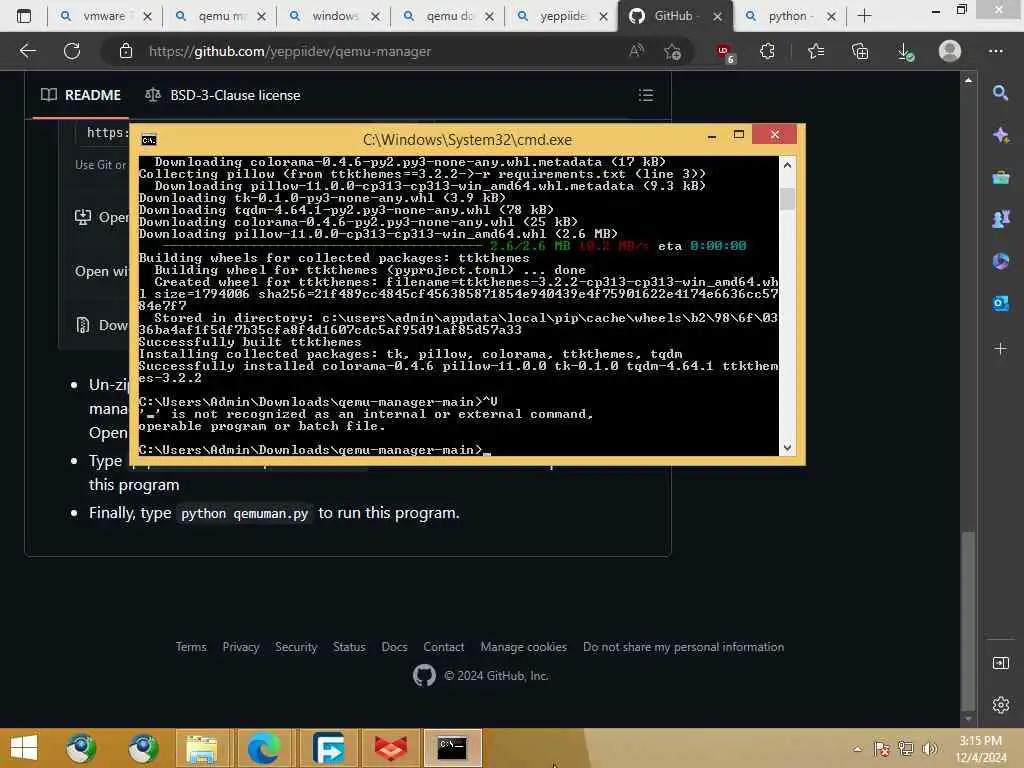This screenshot has width=1024, height=768.
Task: Open the Contact footer link
Action: click(x=443, y=647)
